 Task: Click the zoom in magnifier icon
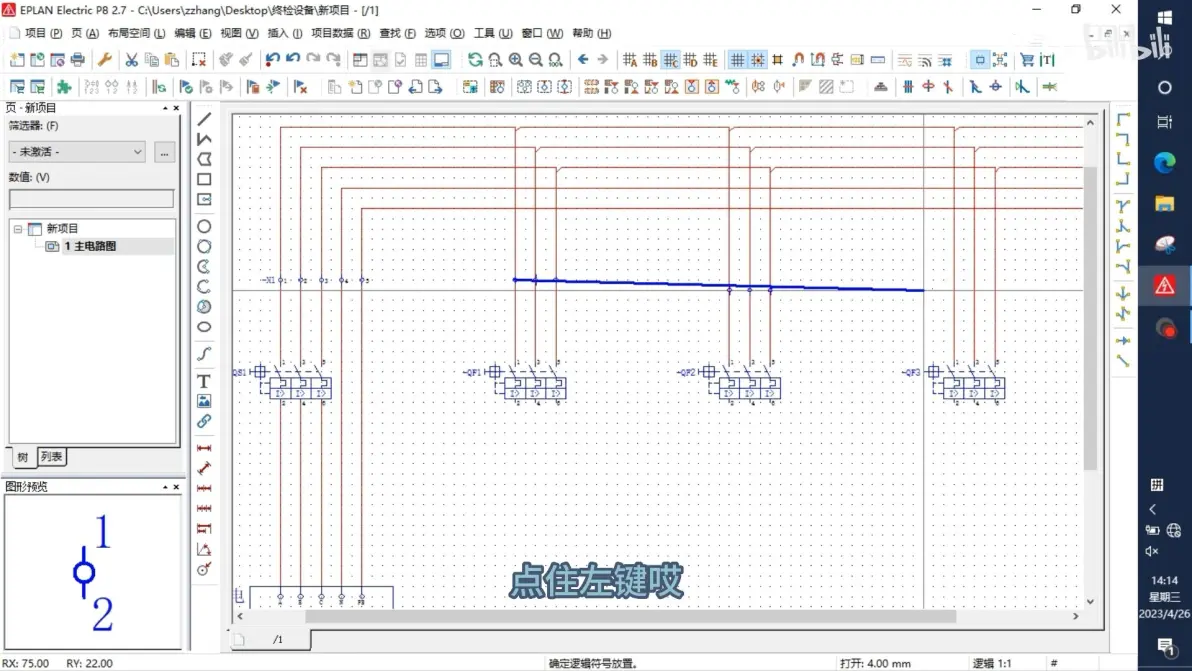(515, 59)
